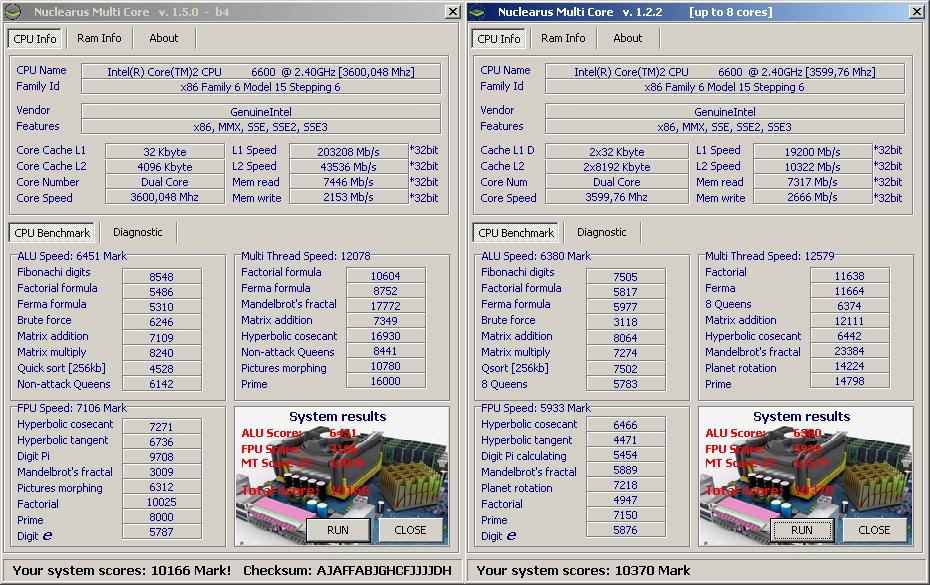Click the Features field in v. 1.5.0 window
This screenshot has width=930, height=585.
pos(261,127)
